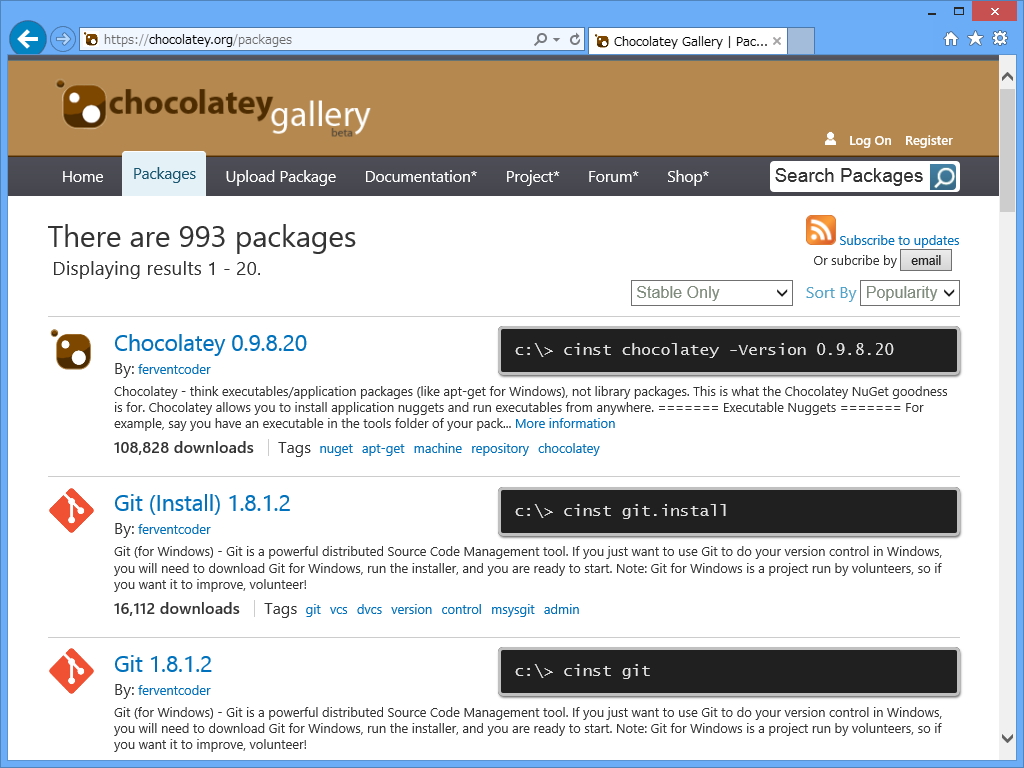Click the version tag
Screen dimensions: 1024x768
coord(411,609)
